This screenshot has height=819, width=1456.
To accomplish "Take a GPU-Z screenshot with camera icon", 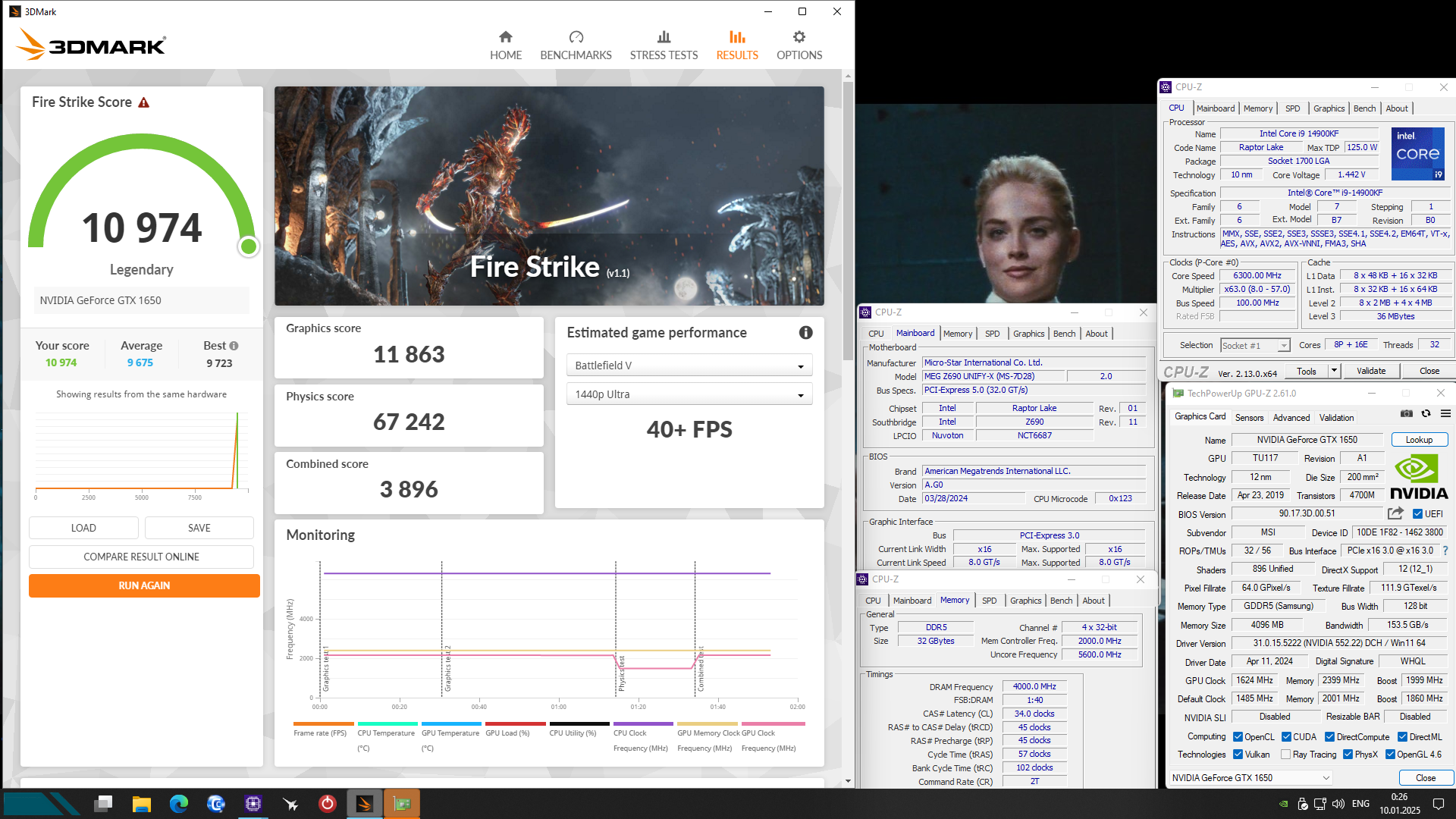I will point(1406,413).
